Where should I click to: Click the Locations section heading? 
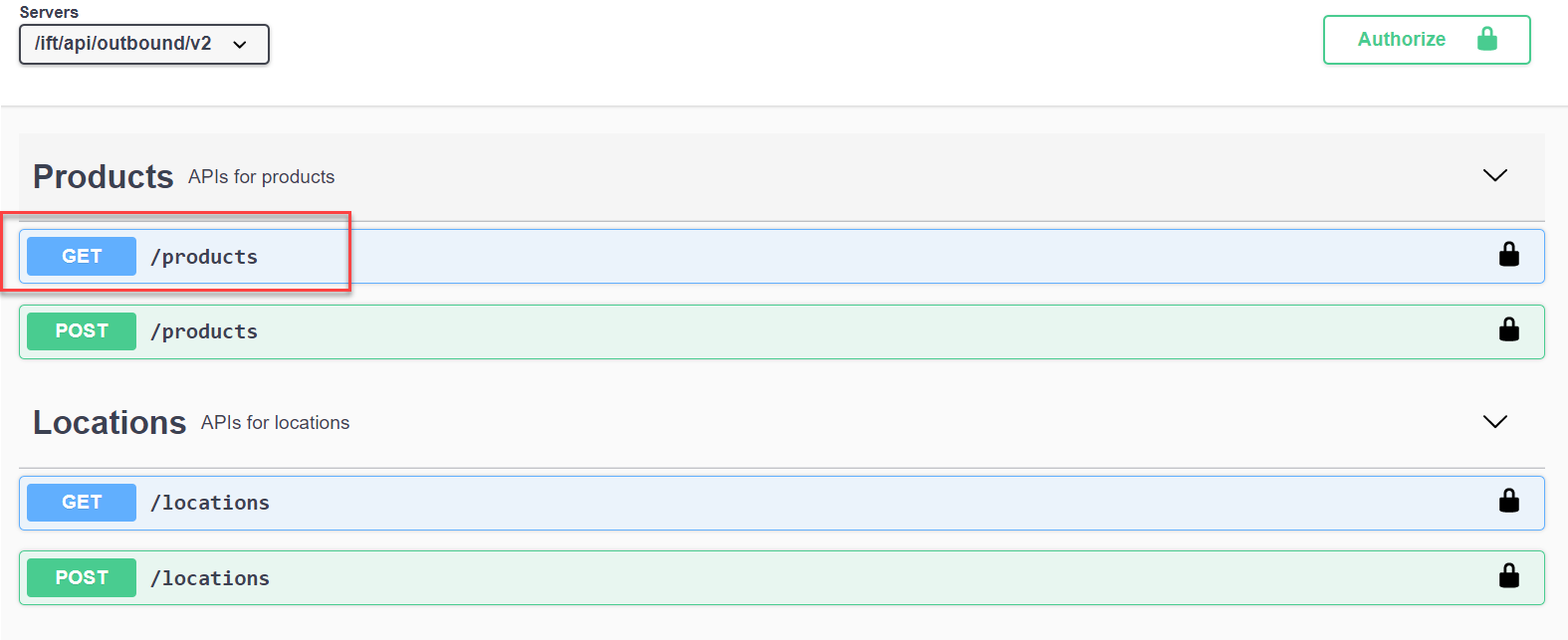(x=110, y=422)
